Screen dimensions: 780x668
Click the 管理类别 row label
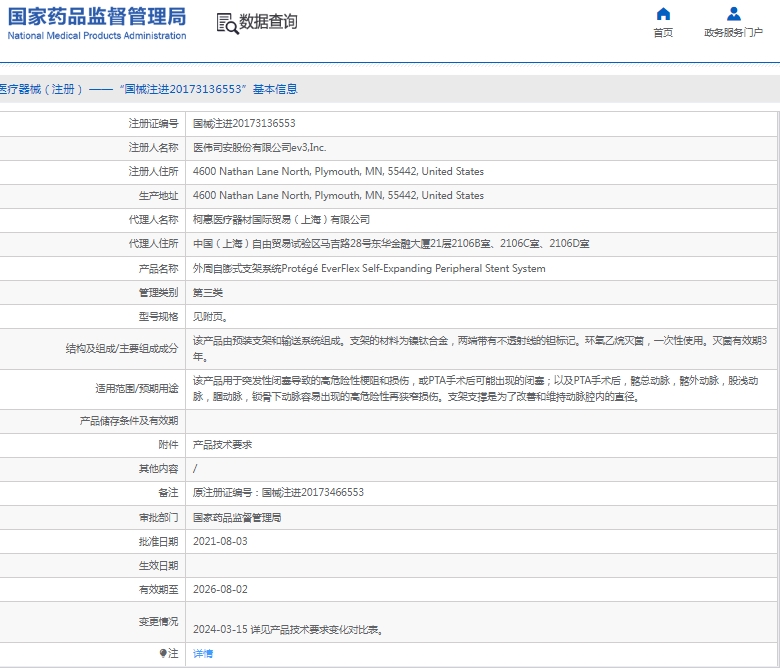[158, 292]
